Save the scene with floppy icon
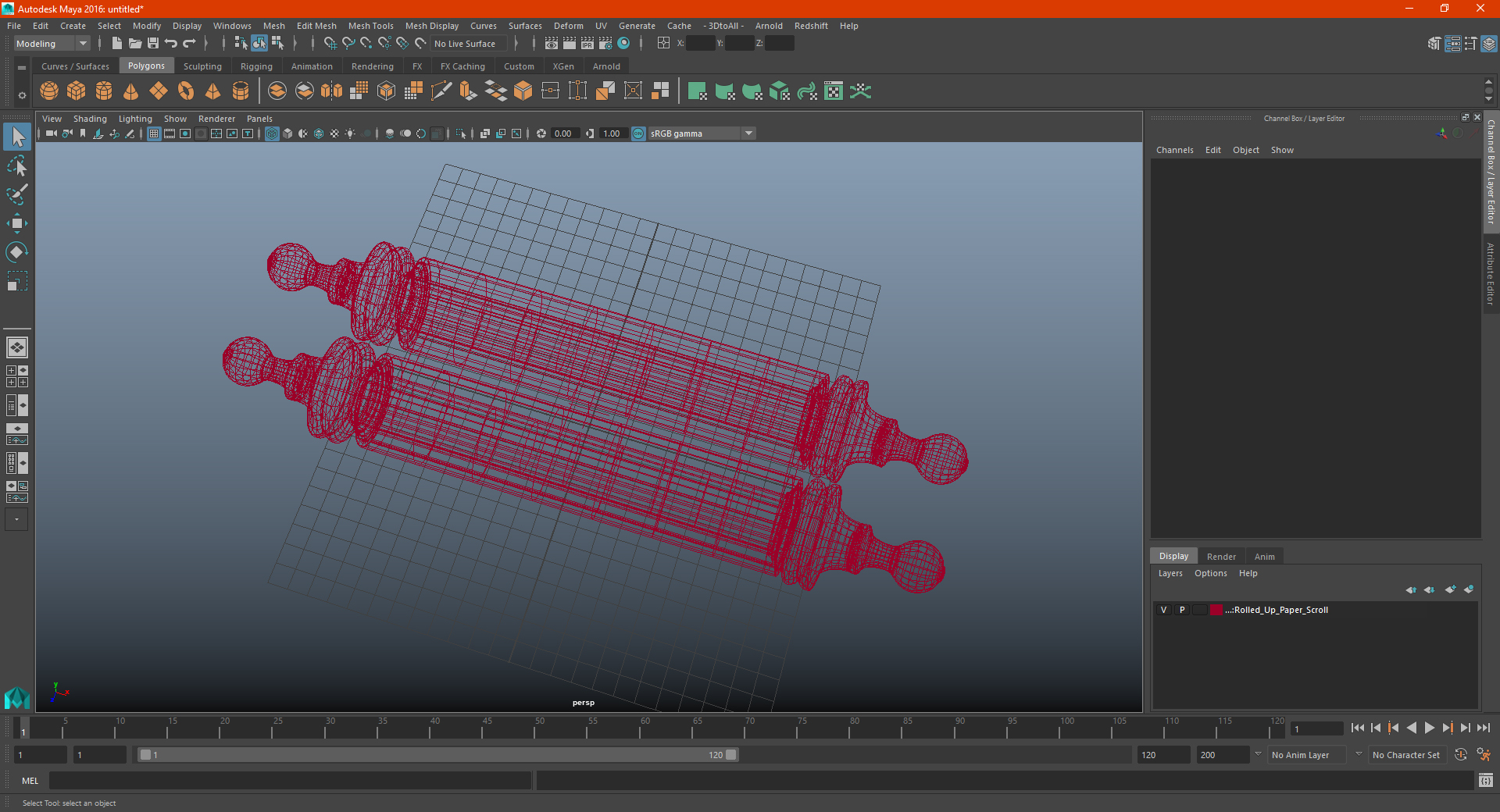Viewport: 1500px width, 812px height. (153, 44)
